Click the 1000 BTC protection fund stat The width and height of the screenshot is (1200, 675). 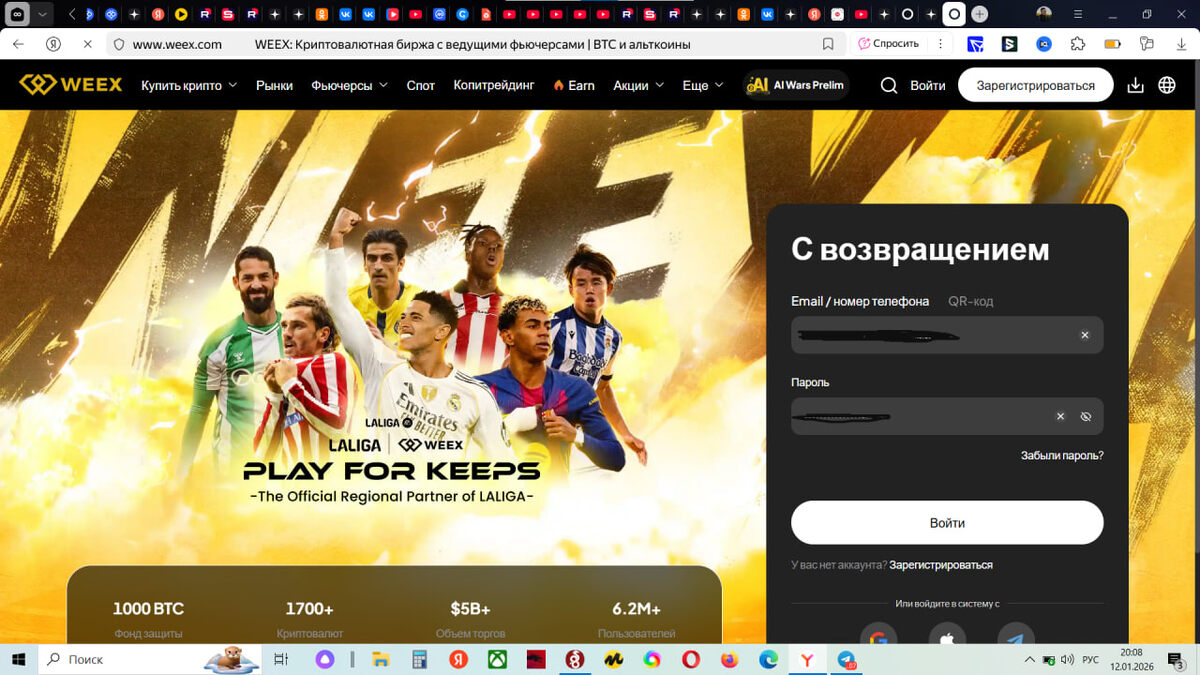(x=148, y=619)
